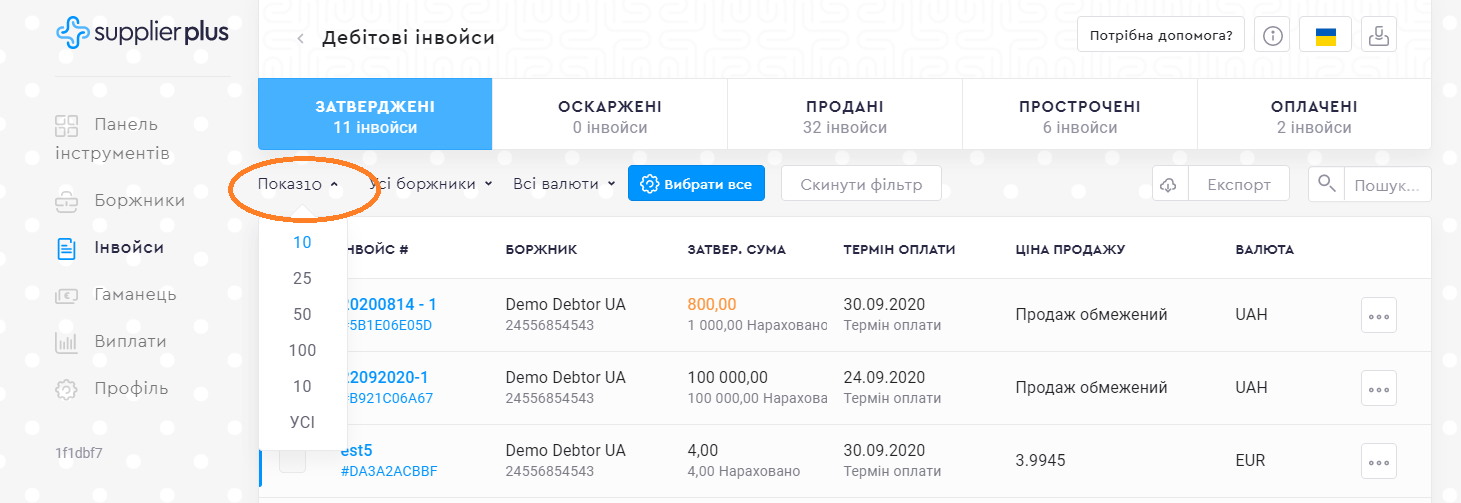Viewport: 1461px width, 503px height.
Task: Open the Прострочені invoices tab
Action: 1079,116
